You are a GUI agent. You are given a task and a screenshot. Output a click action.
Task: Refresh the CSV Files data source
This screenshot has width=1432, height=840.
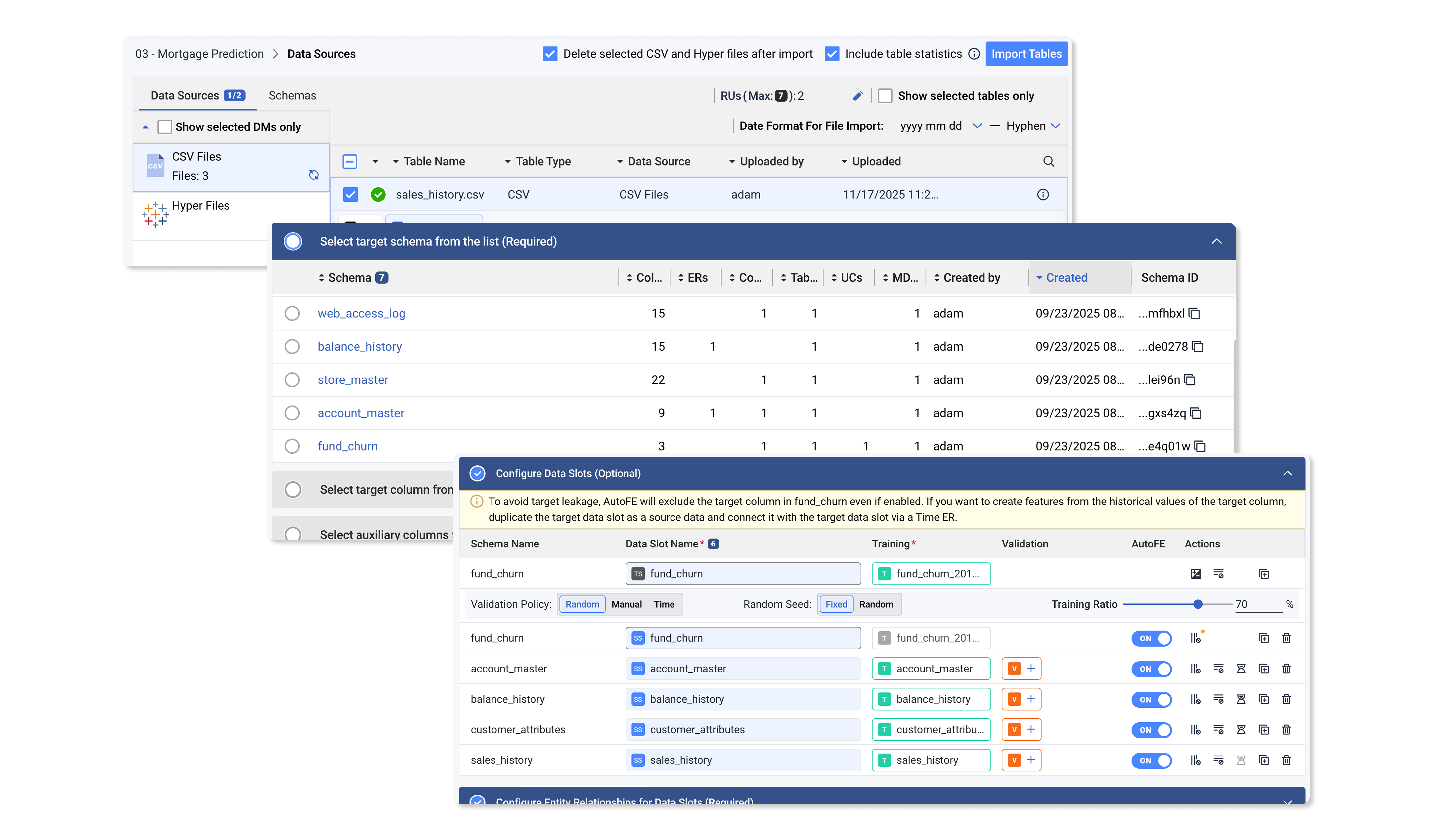point(314,175)
